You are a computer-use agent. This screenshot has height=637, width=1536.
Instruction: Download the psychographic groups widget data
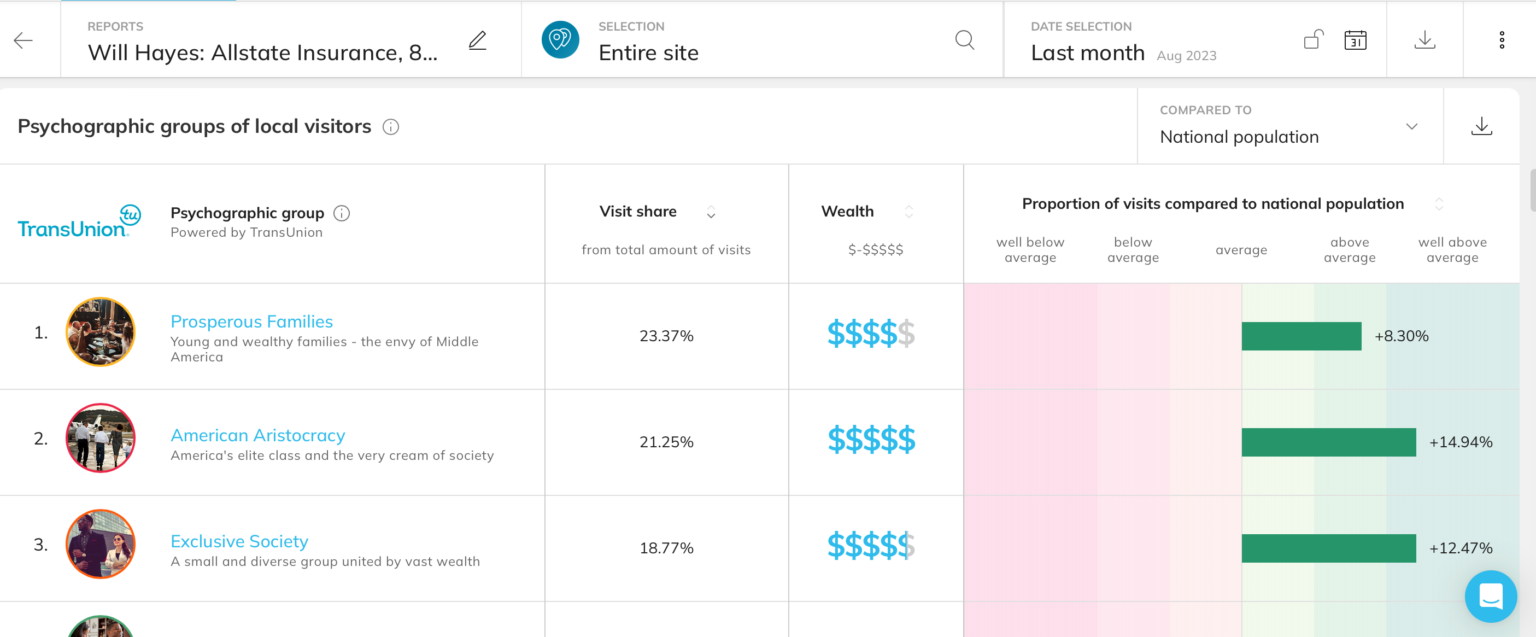click(x=1482, y=126)
